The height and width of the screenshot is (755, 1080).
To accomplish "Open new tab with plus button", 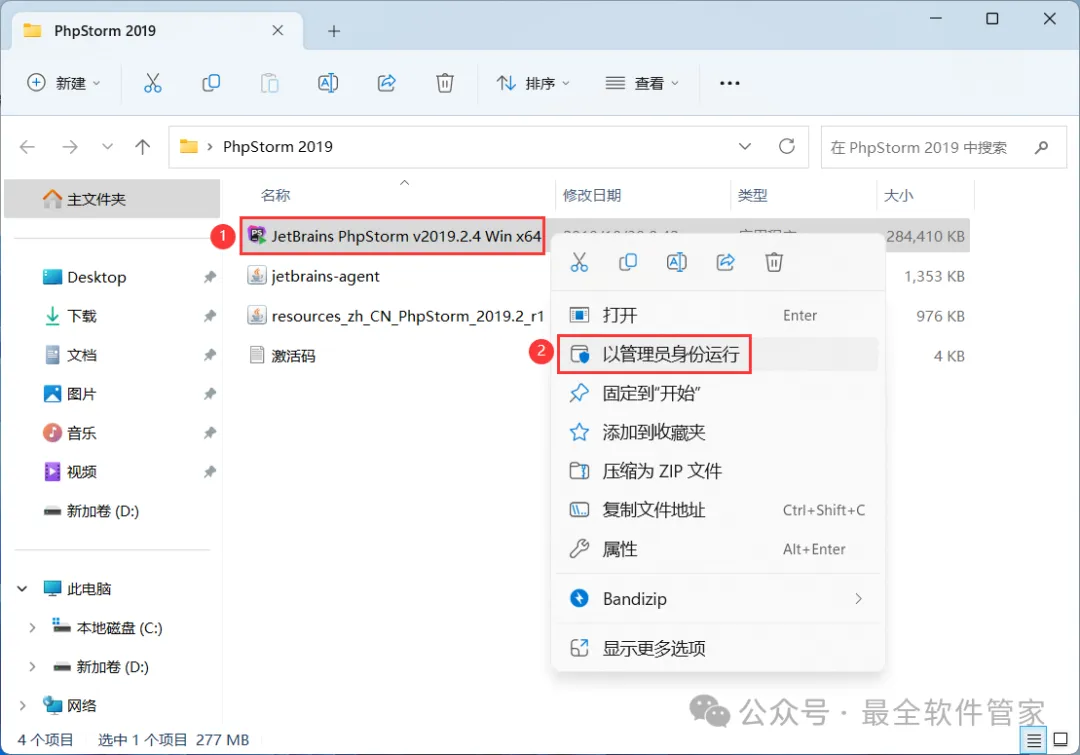I will [x=334, y=31].
